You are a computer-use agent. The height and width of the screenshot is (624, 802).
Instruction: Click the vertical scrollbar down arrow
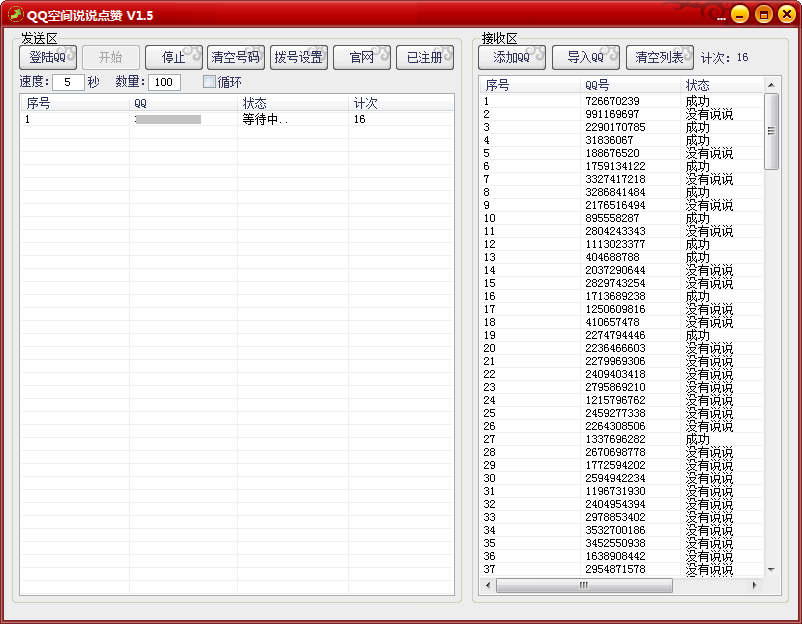pyautogui.click(x=771, y=569)
